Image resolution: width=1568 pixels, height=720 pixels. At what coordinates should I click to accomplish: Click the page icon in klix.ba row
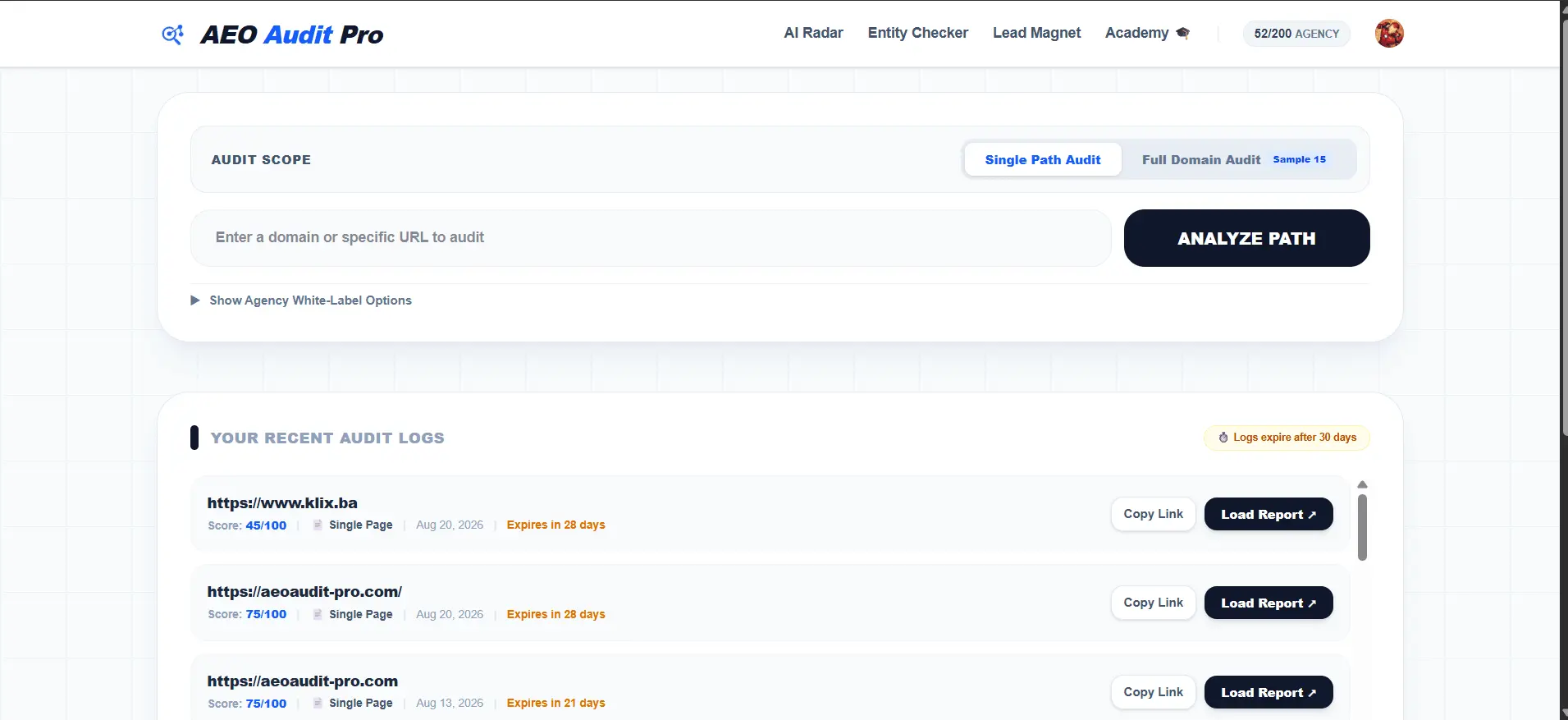(x=318, y=525)
